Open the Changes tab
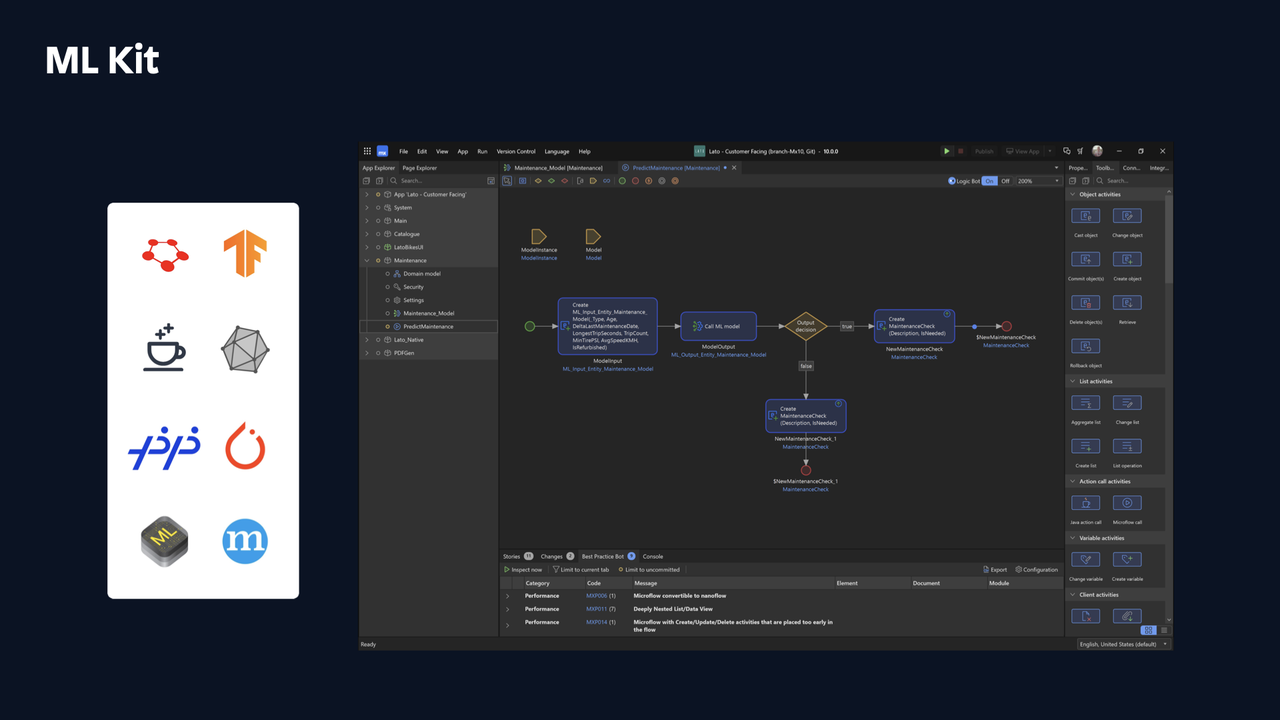Screen dimensions: 1280x720 pos(557,556)
